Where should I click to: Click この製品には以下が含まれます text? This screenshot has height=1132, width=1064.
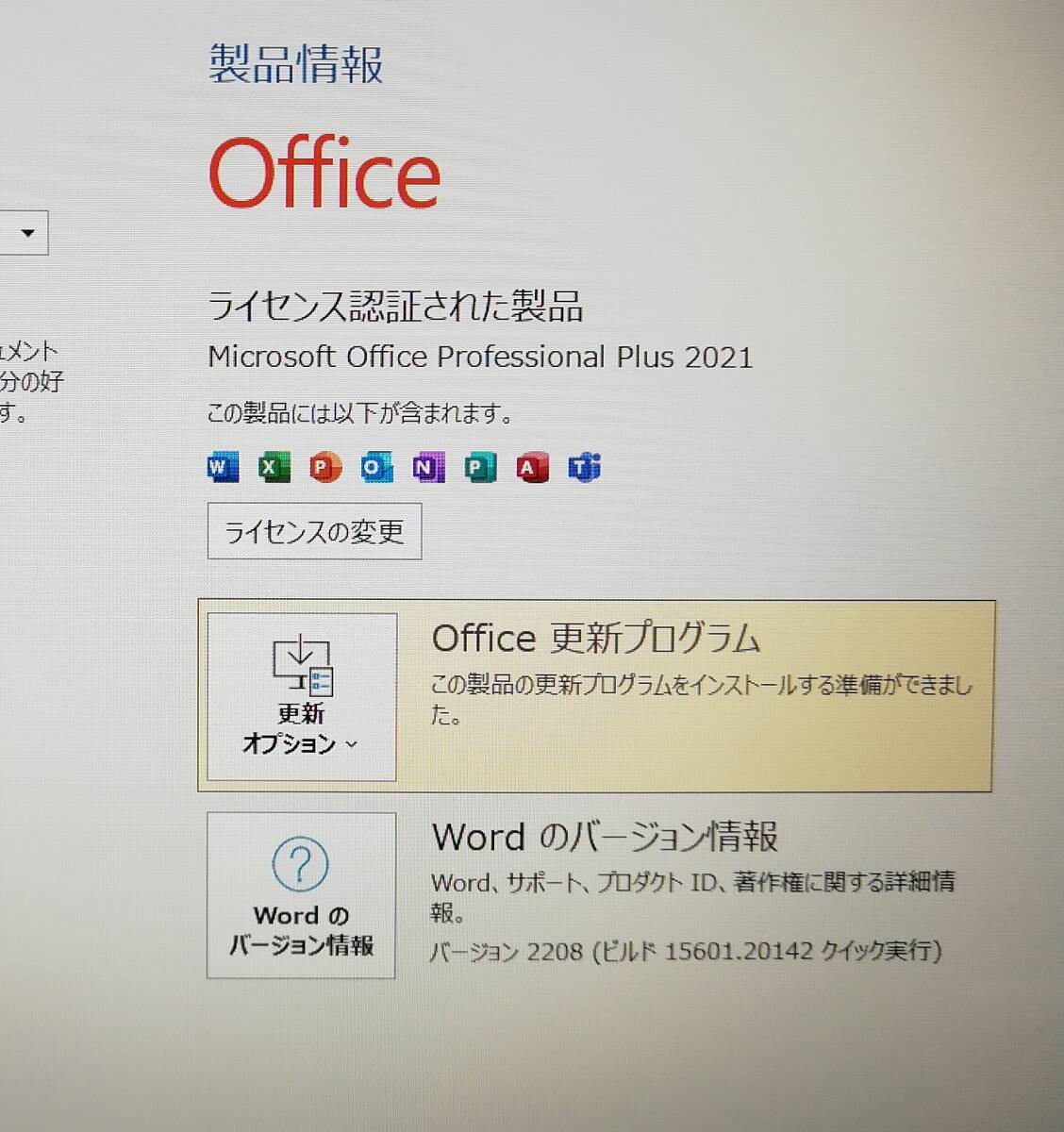pyautogui.click(x=360, y=412)
